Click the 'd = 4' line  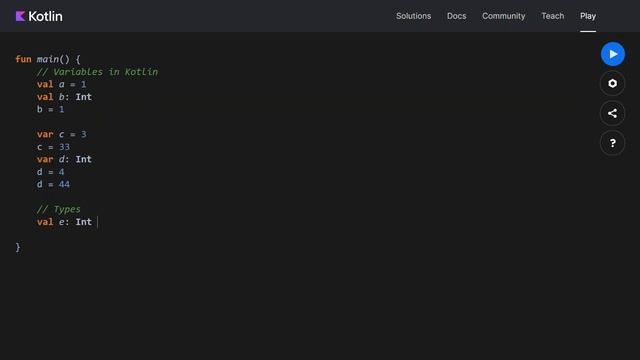point(51,172)
